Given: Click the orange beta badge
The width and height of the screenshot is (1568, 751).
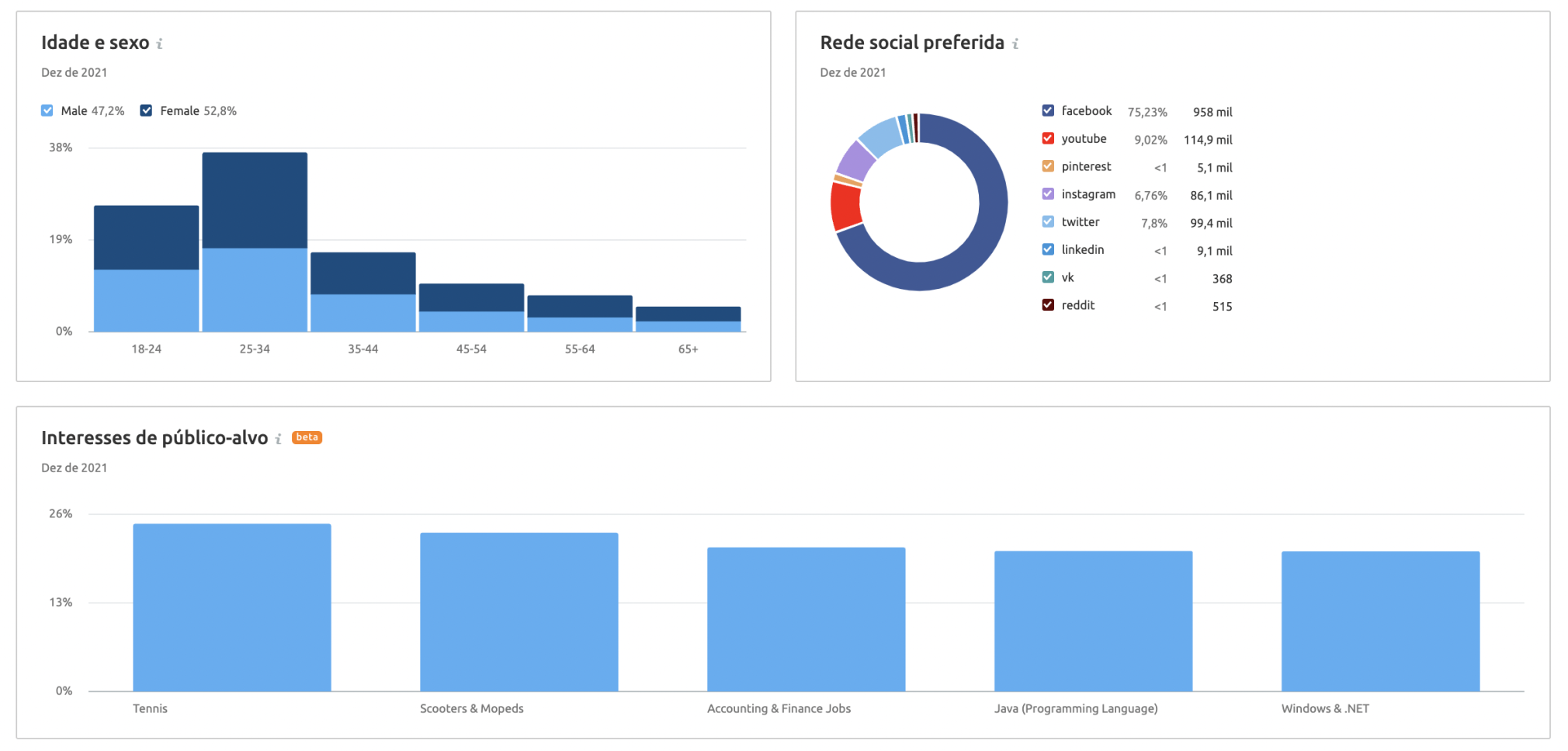Looking at the screenshot, I should (307, 437).
